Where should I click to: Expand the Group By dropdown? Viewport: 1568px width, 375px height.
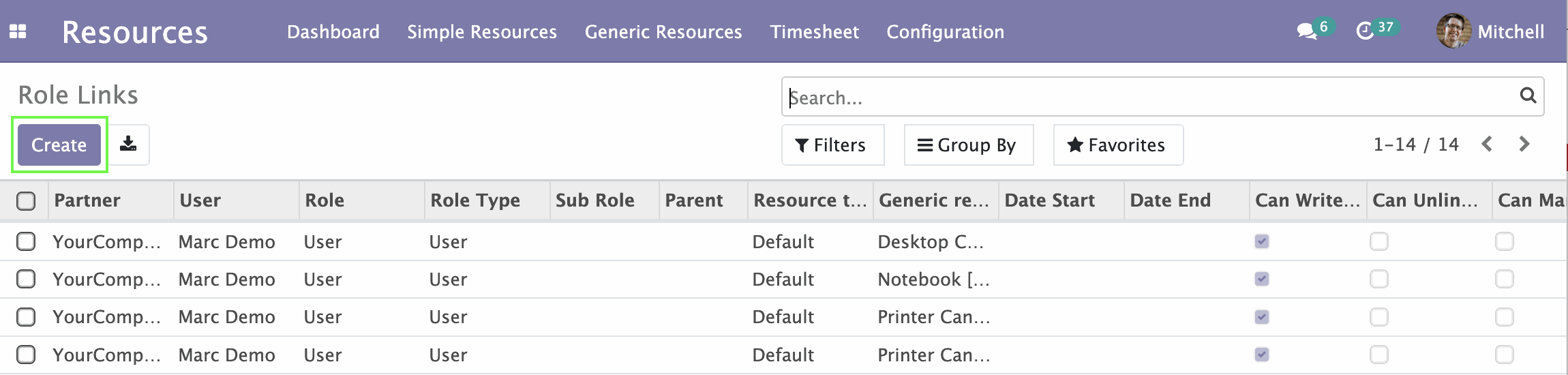point(969,145)
